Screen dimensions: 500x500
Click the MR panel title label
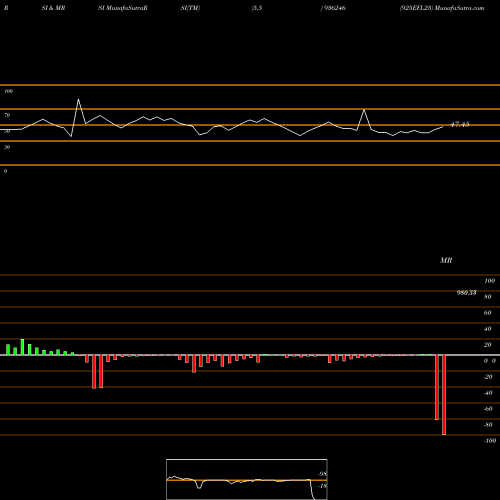point(446,260)
